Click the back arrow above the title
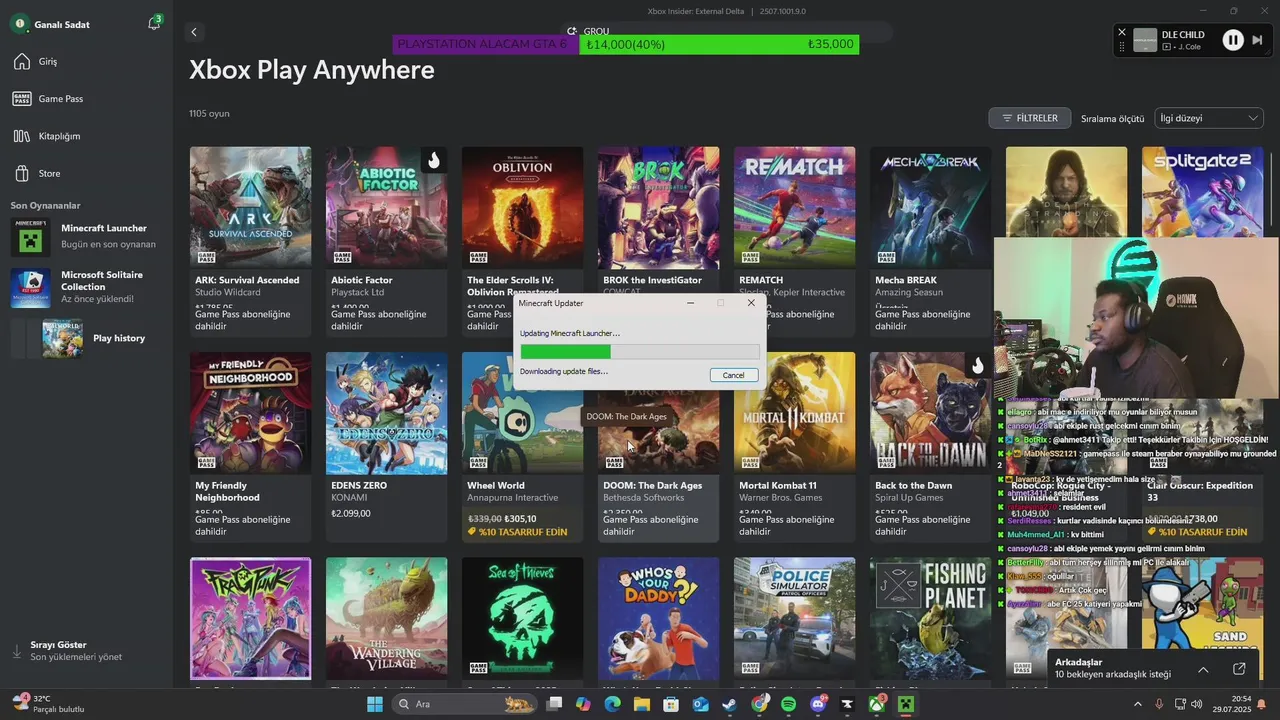1280x720 pixels. [194, 32]
